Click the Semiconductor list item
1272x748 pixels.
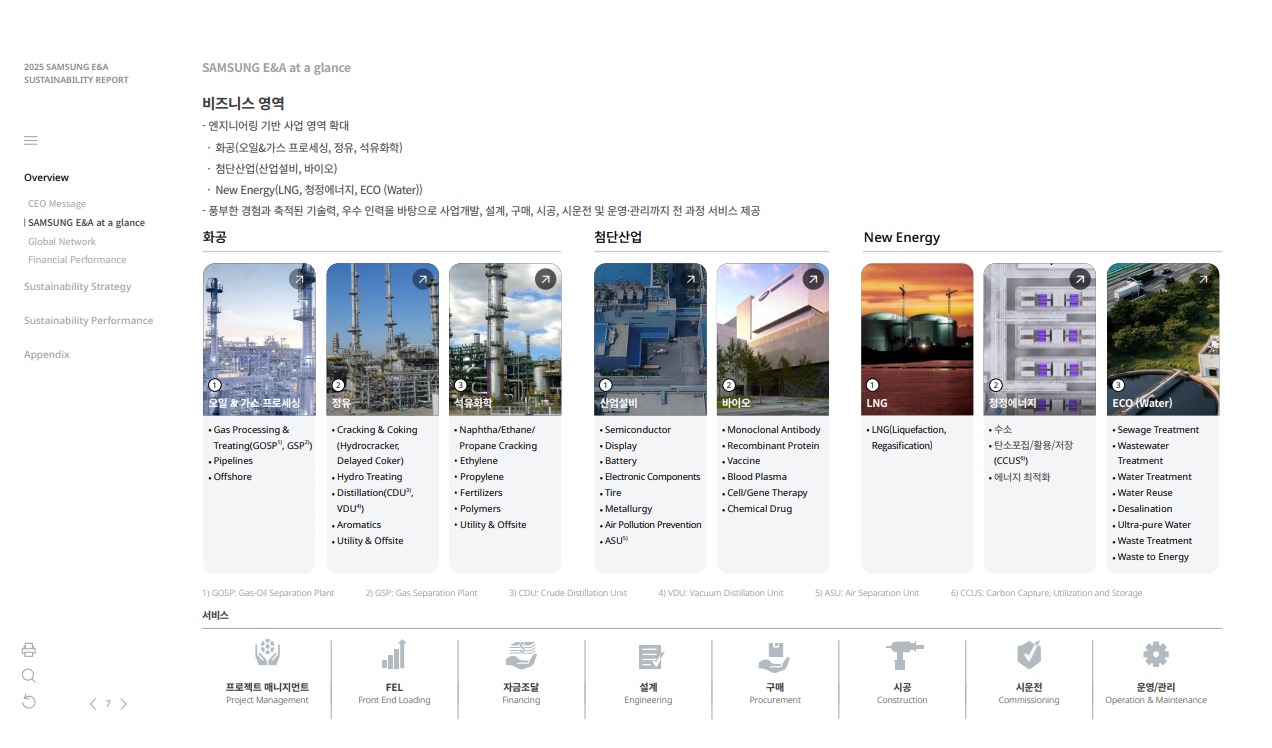tap(636, 430)
